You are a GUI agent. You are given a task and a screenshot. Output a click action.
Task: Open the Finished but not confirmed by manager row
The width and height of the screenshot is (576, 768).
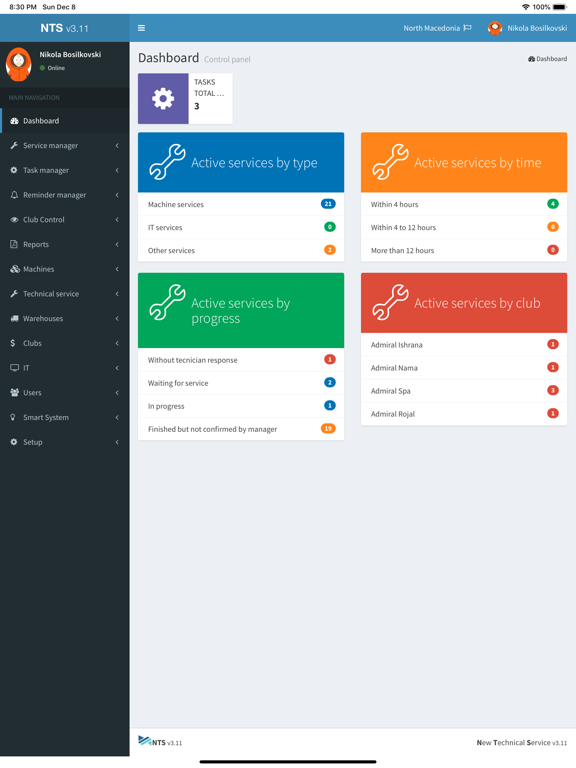point(241,429)
